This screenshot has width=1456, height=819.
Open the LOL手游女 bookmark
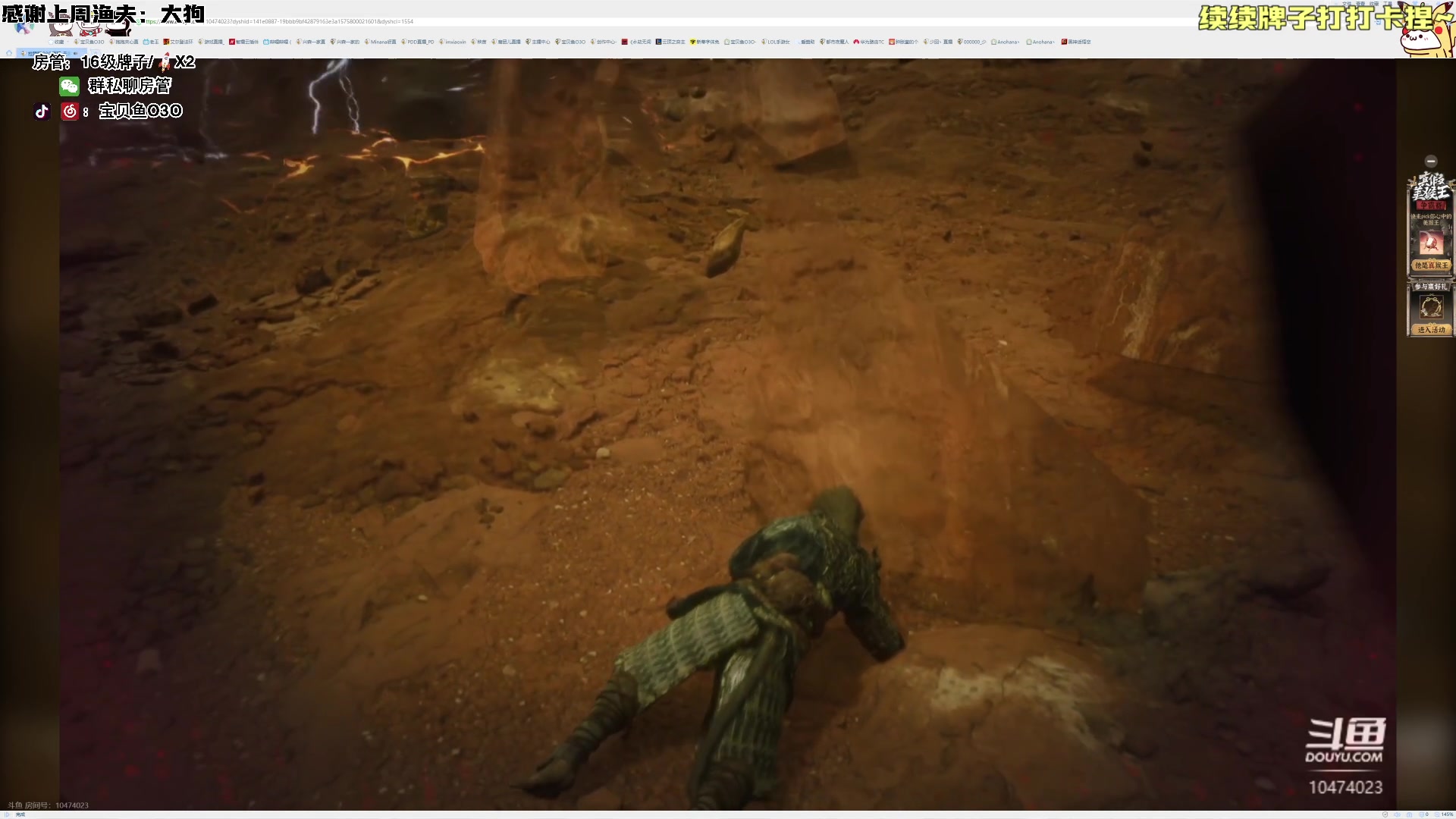[775, 42]
